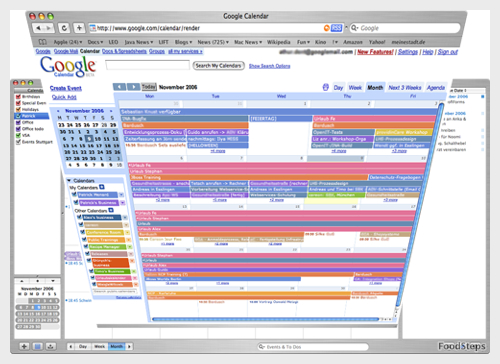Switch to Day view tab
Screen dimensions: 500x364
point(338,88)
